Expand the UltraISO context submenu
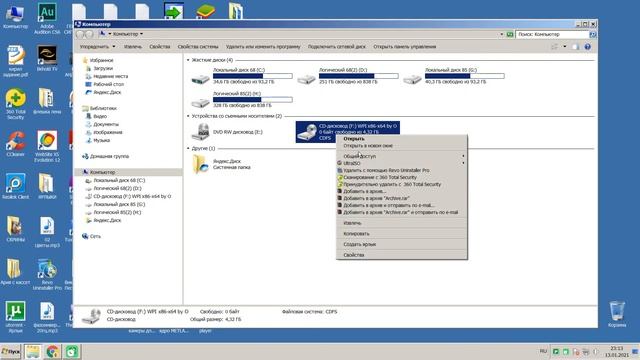 402,163
